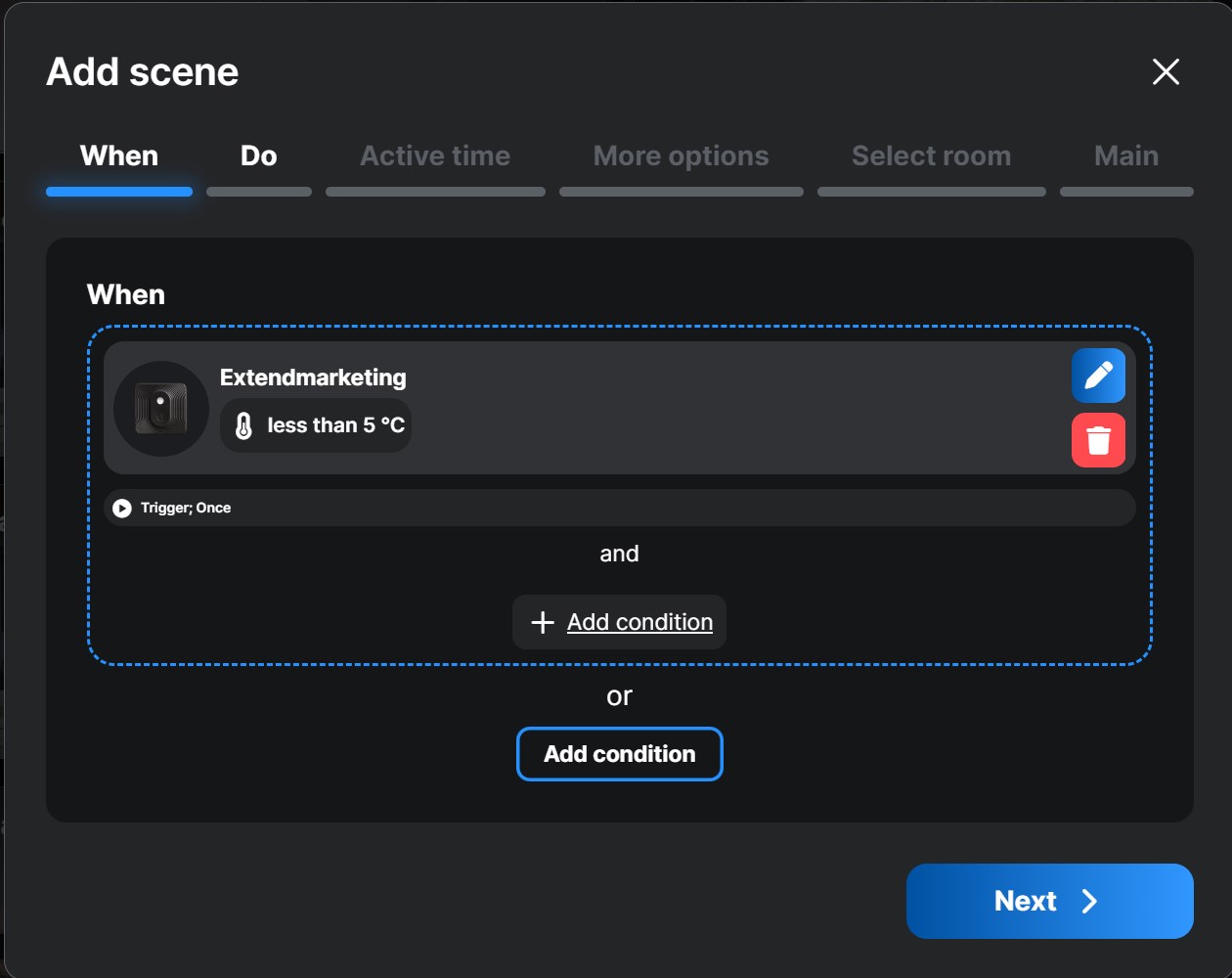Open the Active time tab
The height and width of the screenshot is (978, 1232).
click(x=435, y=156)
